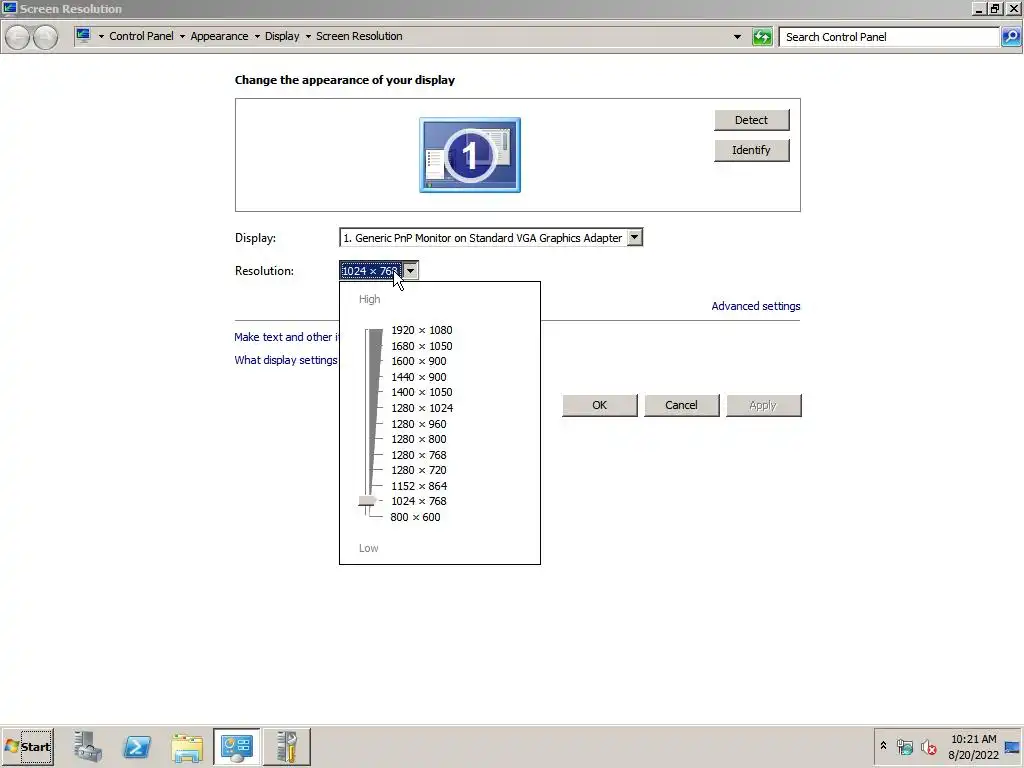Click the taskbar clock
Image resolution: width=1024 pixels, height=768 pixels.
point(974,747)
